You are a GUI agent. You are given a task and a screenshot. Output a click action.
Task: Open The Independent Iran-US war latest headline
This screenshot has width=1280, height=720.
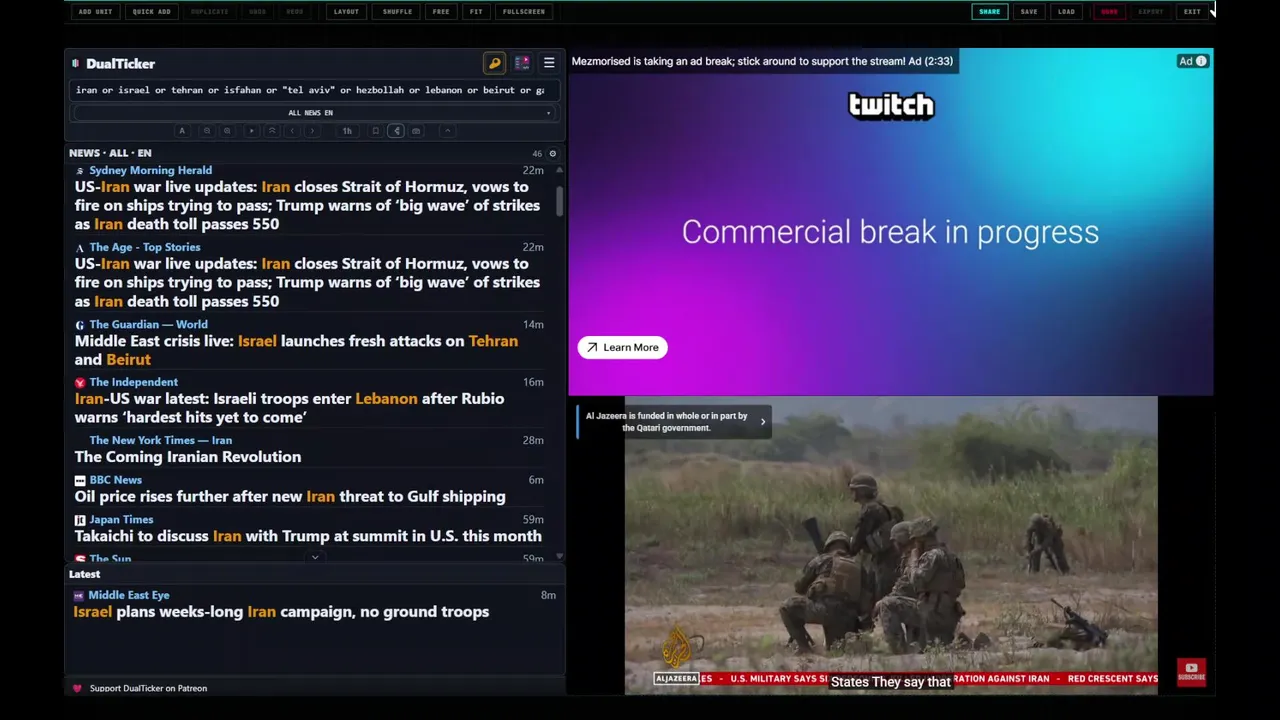point(289,408)
